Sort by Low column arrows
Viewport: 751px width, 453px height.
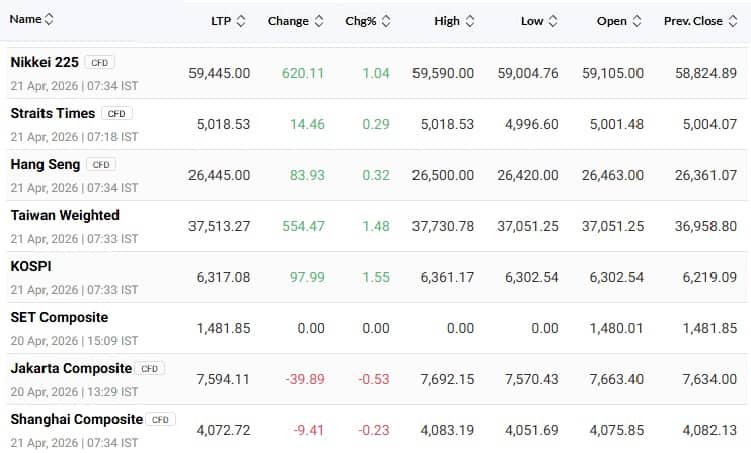(x=553, y=21)
